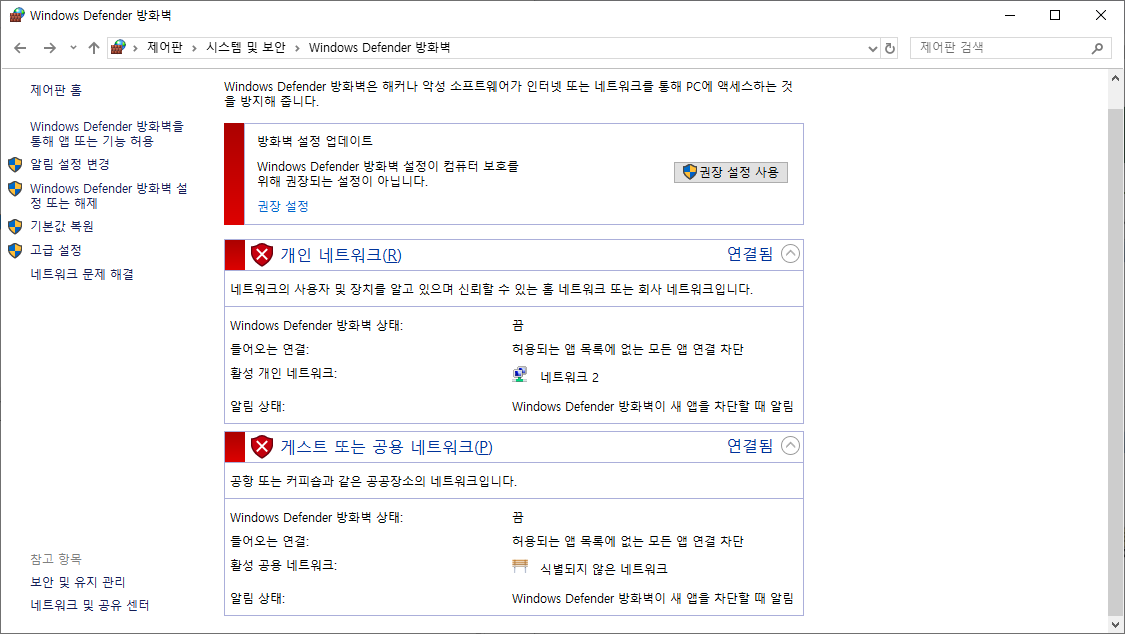Viewport: 1125px width, 634px height.
Task: Go up one level with up arrow
Action: click(x=94, y=48)
